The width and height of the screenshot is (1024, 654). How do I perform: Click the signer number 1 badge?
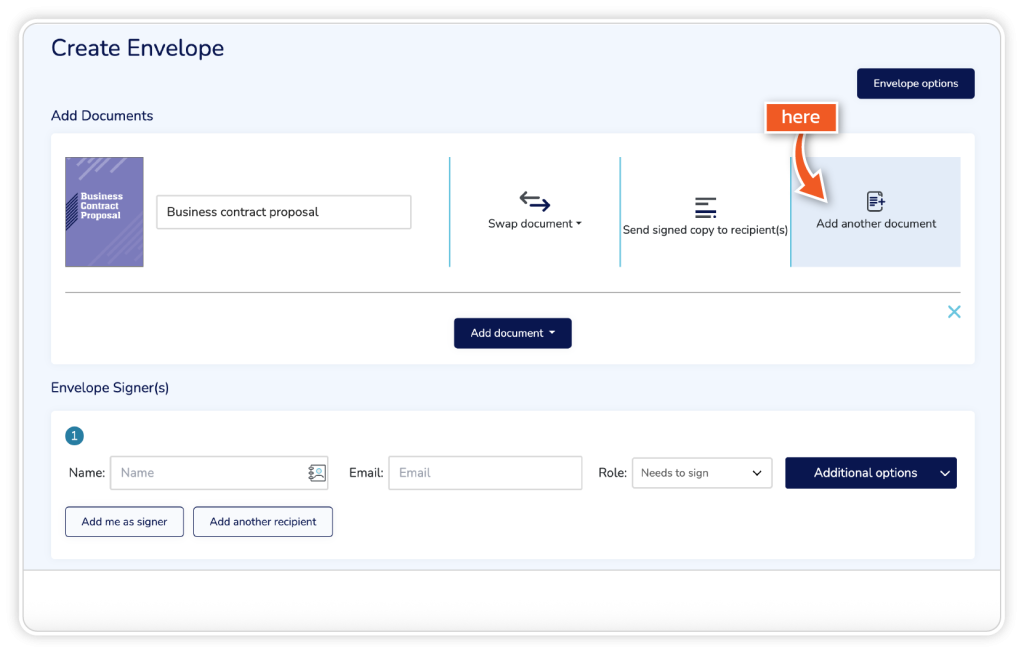[74, 436]
